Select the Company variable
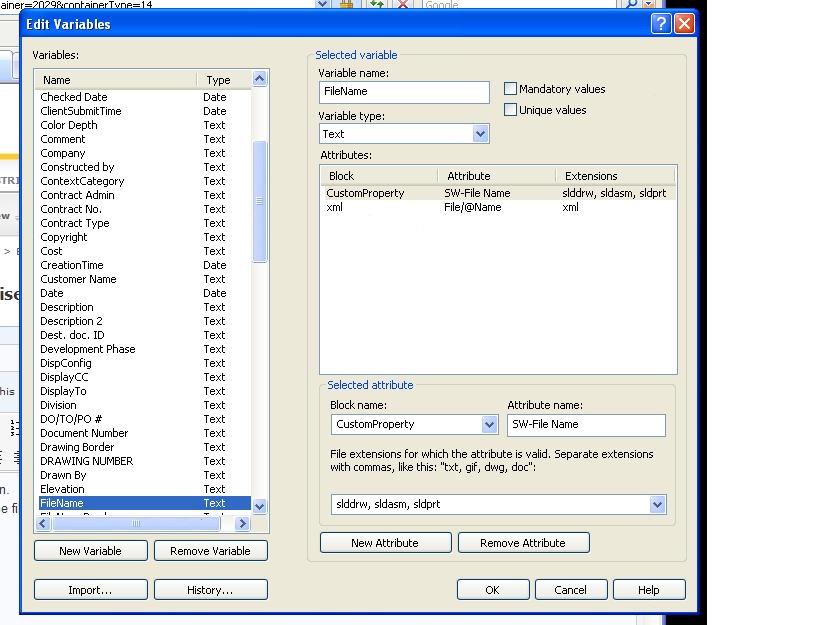 click(x=144, y=153)
